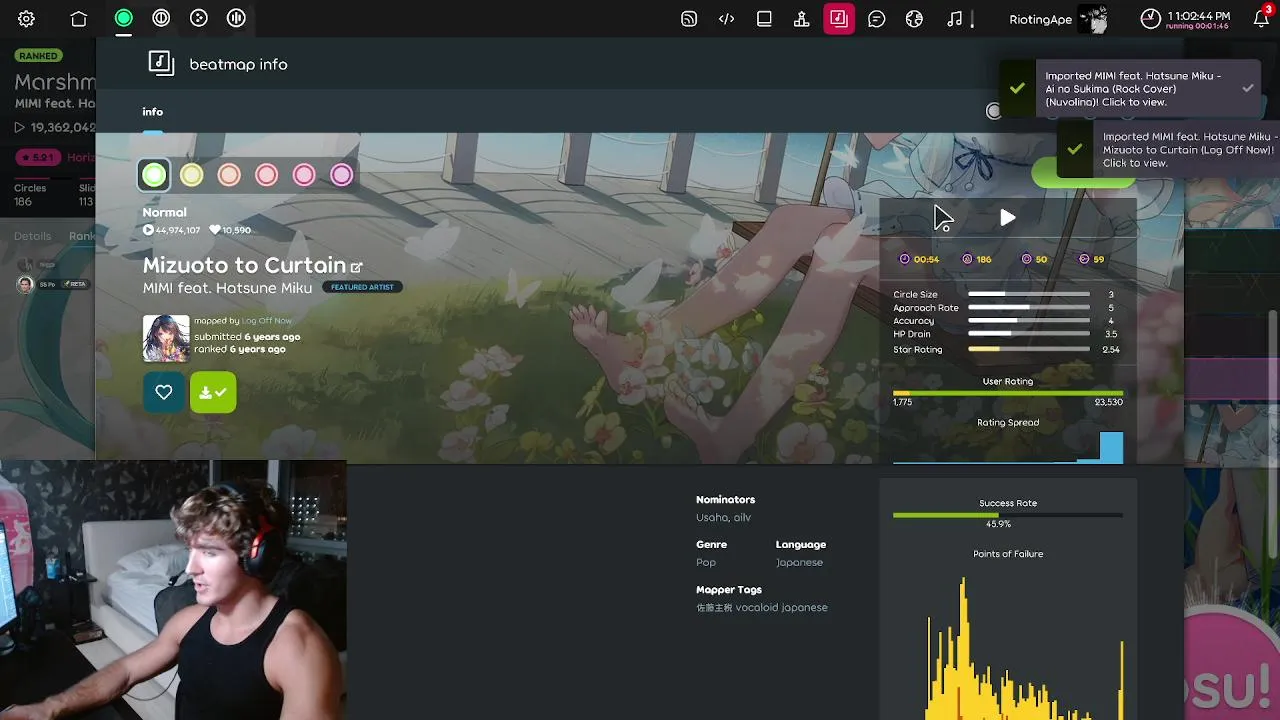Click the Star Rating bar

click(1029, 349)
